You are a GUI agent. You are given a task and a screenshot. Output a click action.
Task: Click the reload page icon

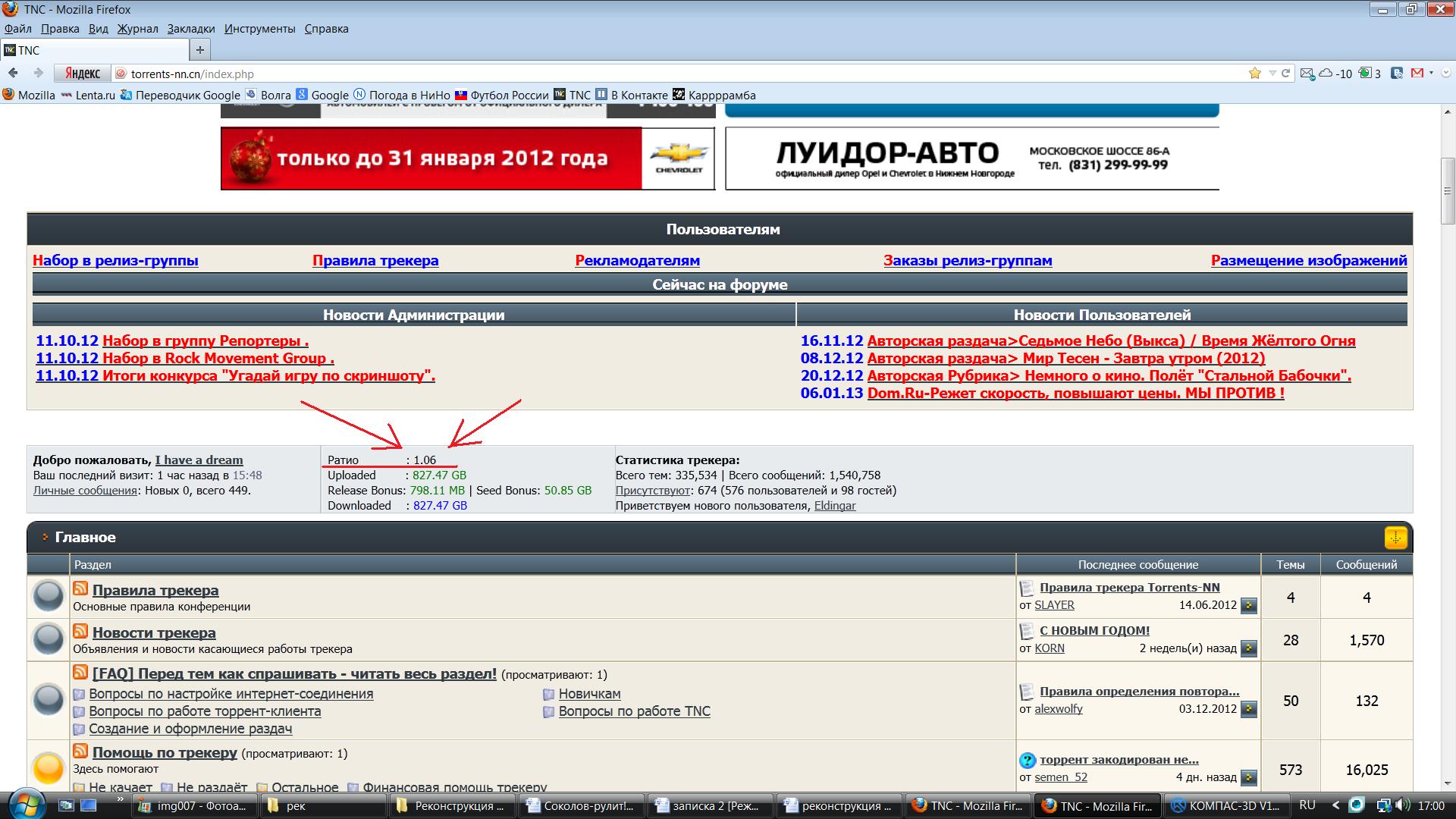point(1285,74)
